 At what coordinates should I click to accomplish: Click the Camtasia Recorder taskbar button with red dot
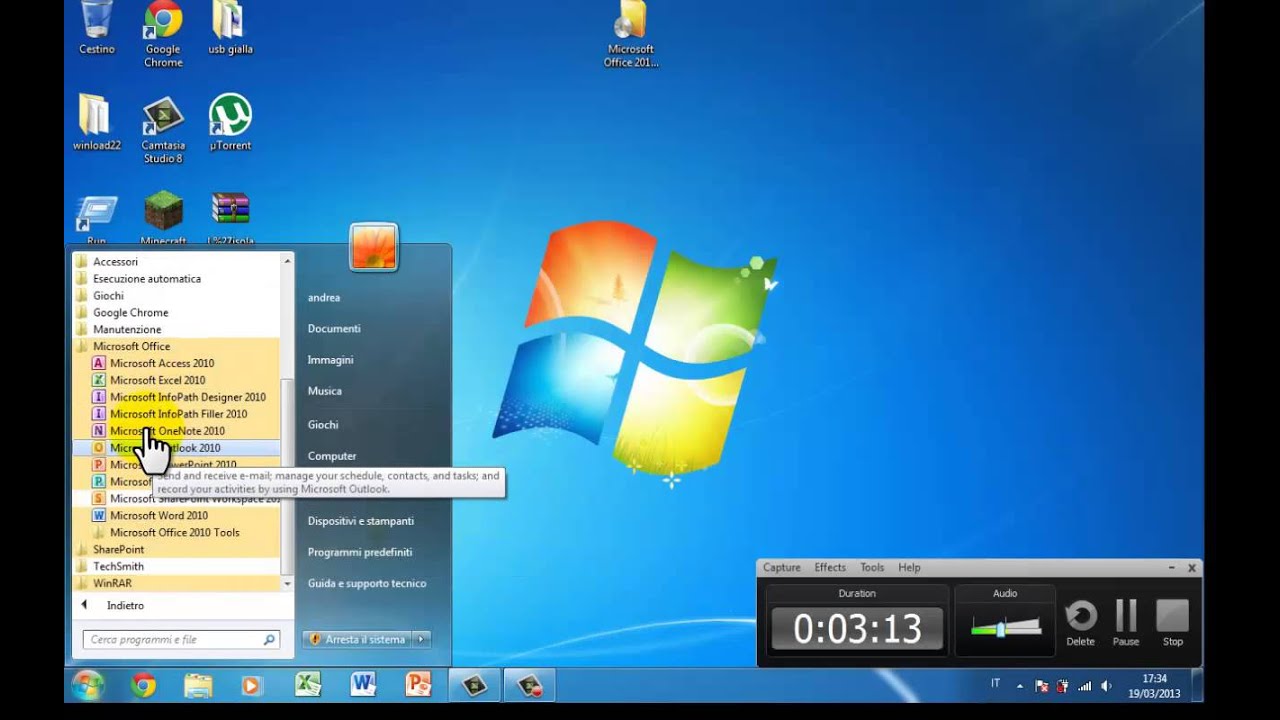529,685
